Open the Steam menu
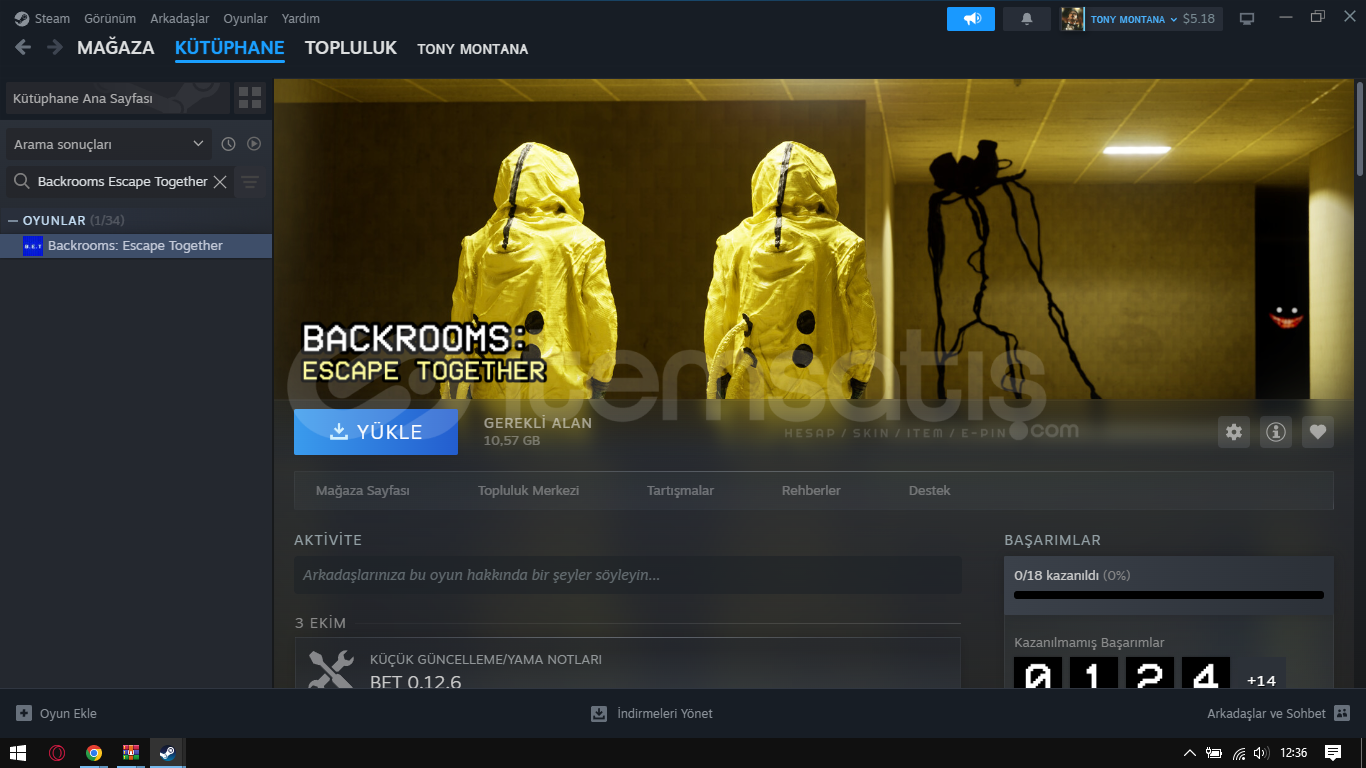 [53, 19]
